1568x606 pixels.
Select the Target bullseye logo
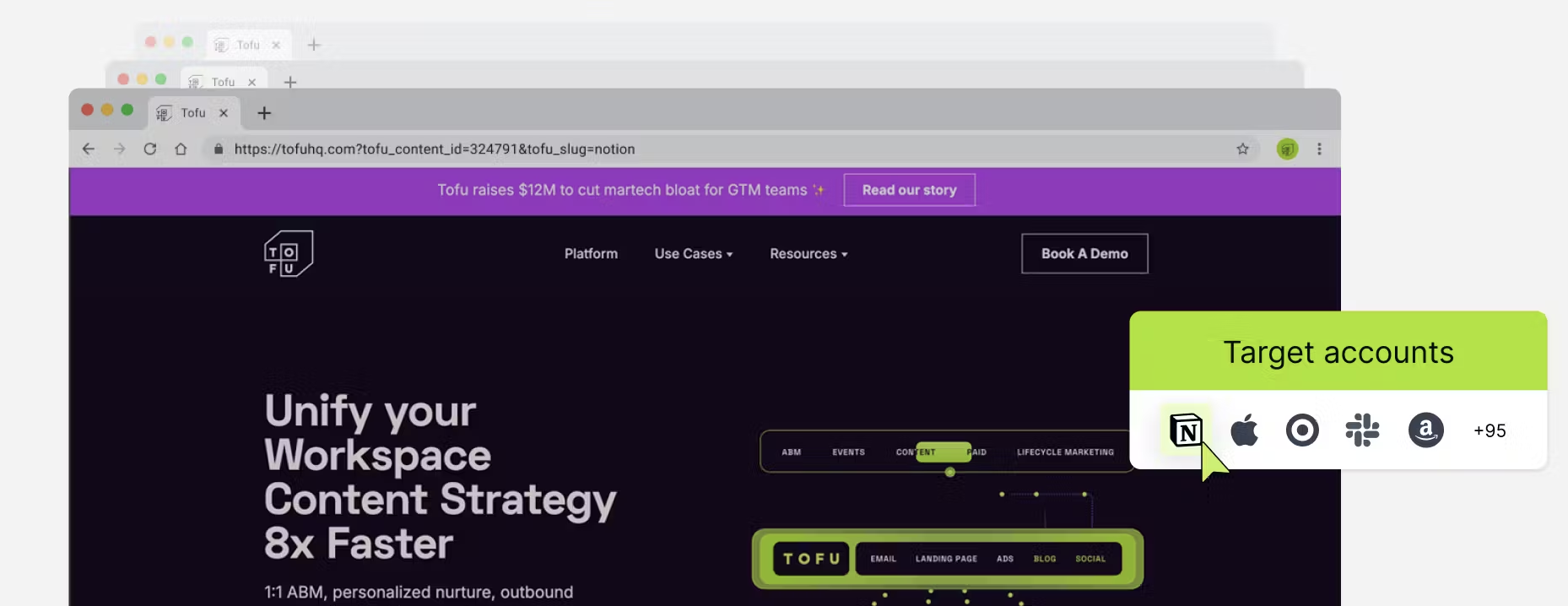pos(1302,430)
